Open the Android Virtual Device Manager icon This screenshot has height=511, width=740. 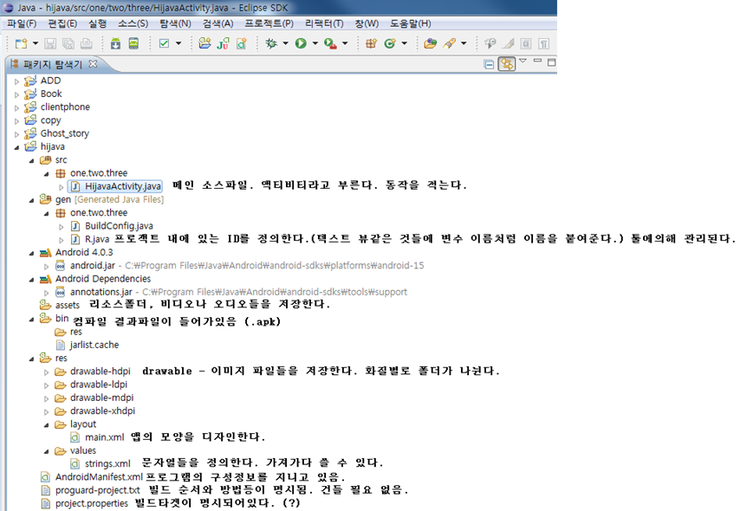pos(134,44)
